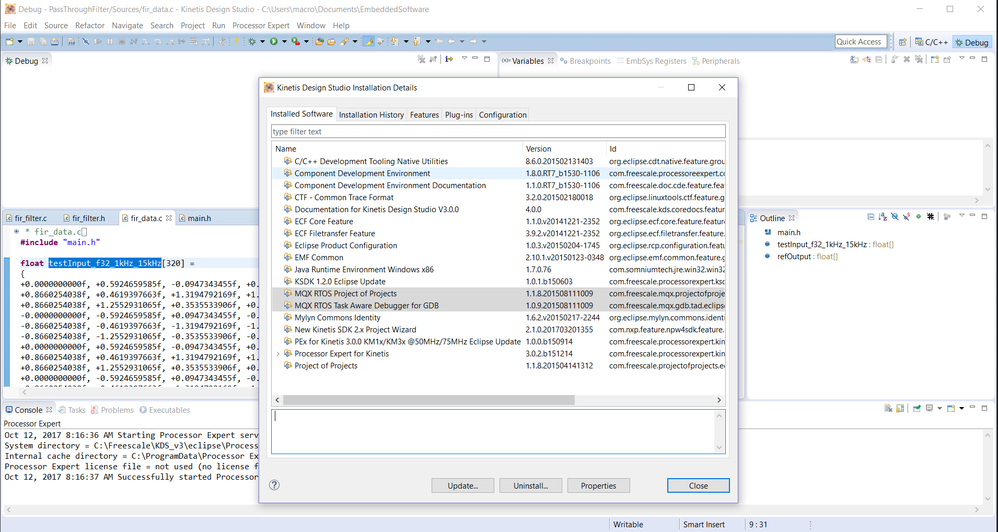Viewport: 998px width, 532px height.
Task: Click the Suspend debug toolbar icon
Action: point(109,41)
